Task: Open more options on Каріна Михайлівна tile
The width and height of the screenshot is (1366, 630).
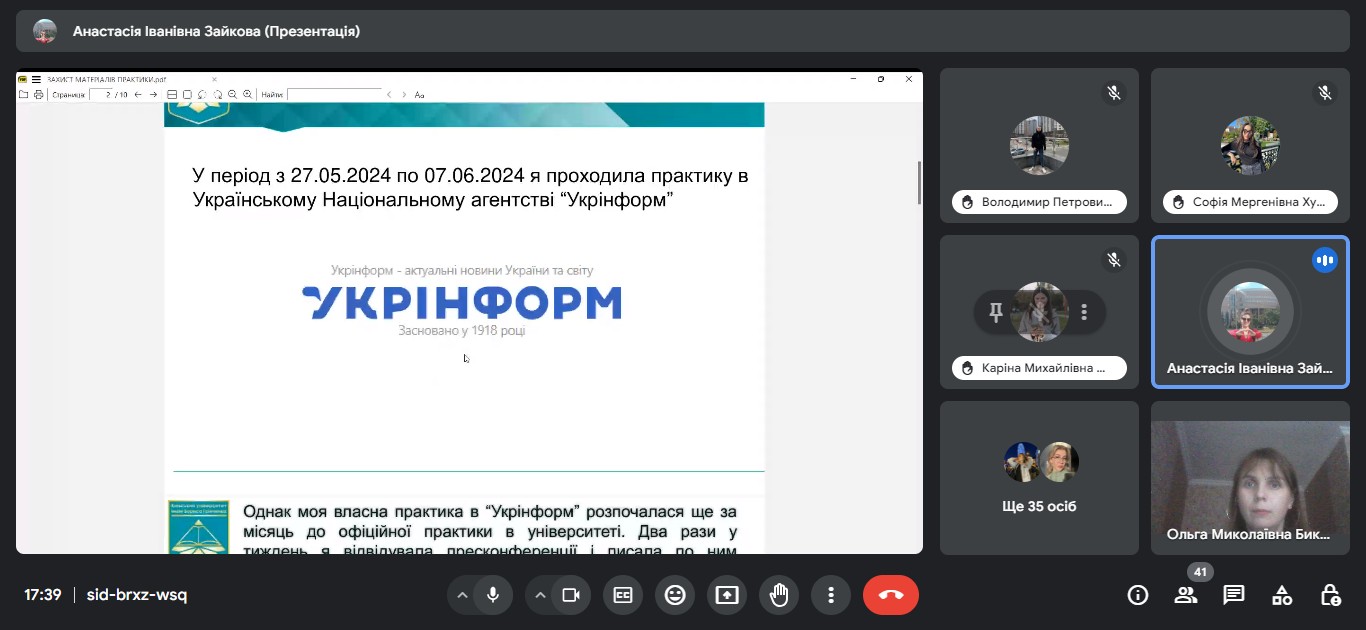Action: coord(1084,312)
